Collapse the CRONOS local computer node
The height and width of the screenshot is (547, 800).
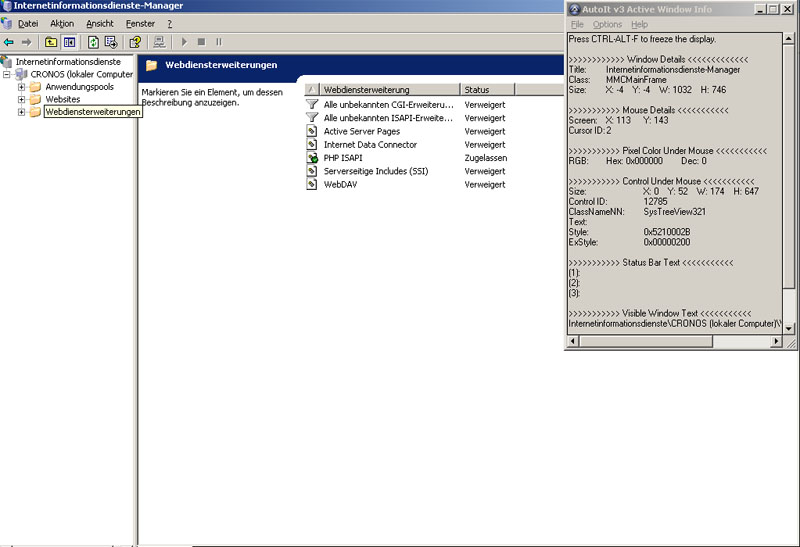[8, 74]
